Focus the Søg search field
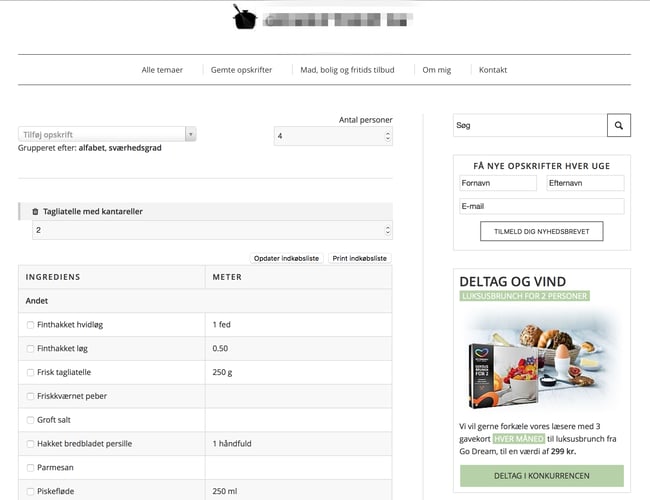This screenshot has height=500, width=650. pos(530,125)
